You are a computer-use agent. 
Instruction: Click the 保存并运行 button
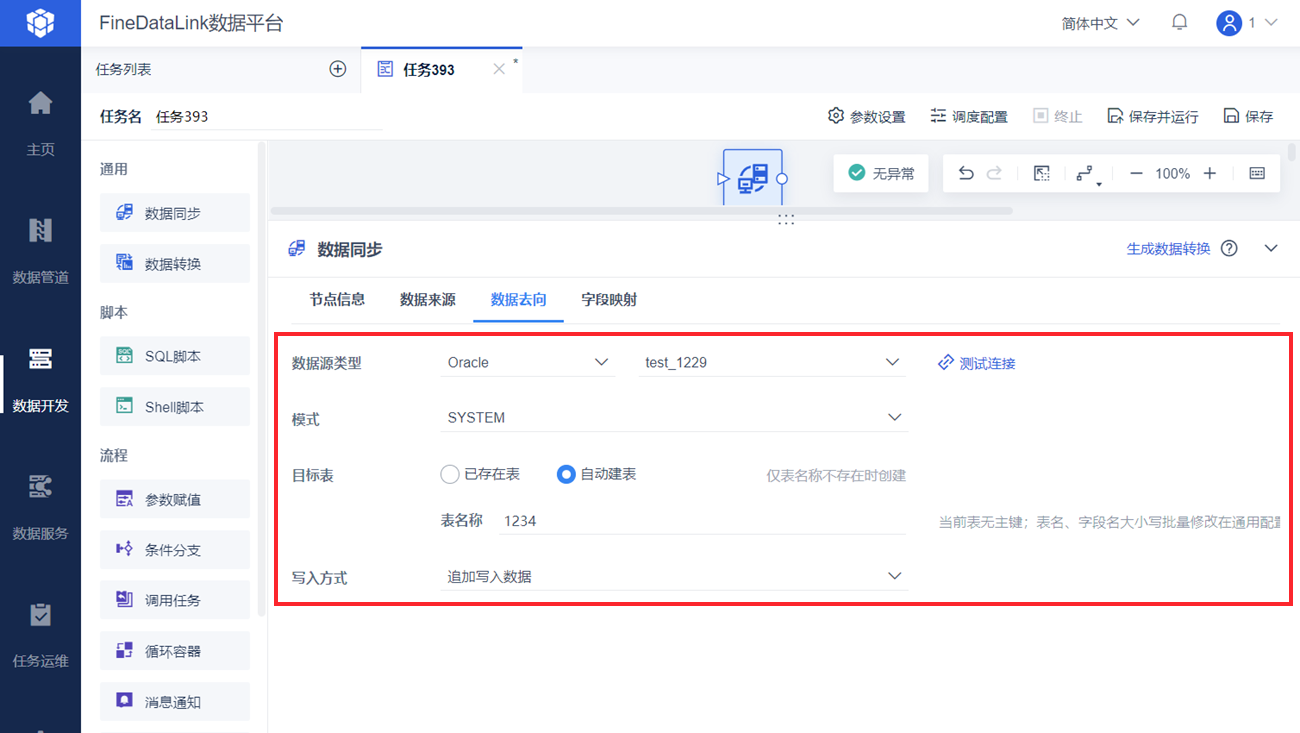1152,116
